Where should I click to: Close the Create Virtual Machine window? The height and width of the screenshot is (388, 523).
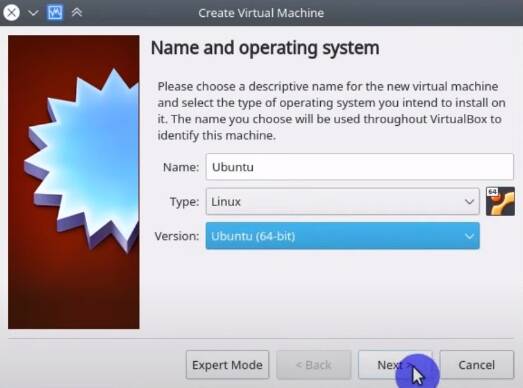coord(11,13)
